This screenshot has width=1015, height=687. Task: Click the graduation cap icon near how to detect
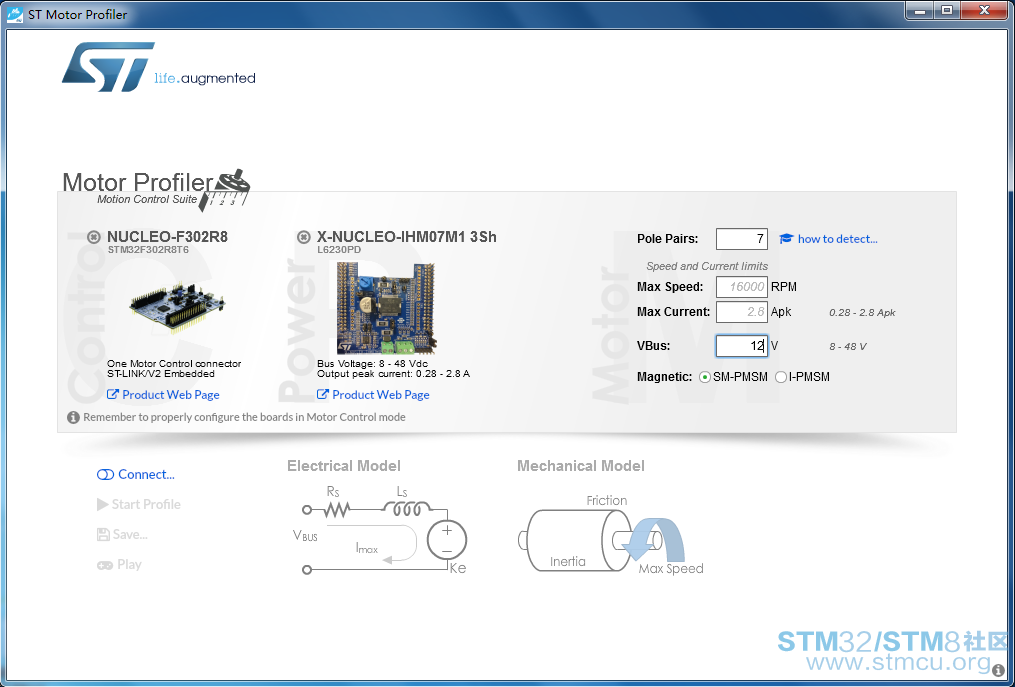point(786,239)
